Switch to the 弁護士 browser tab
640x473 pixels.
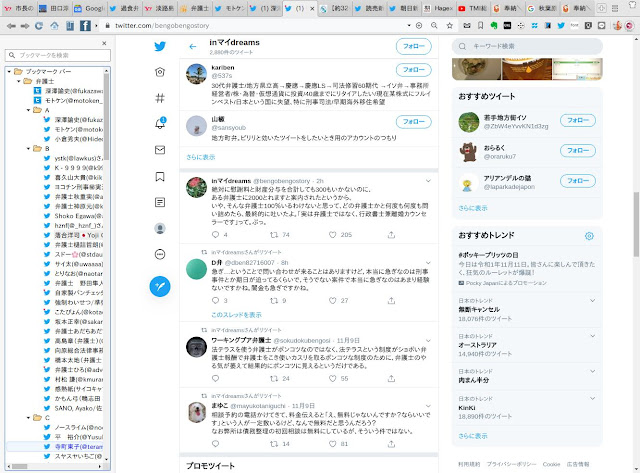click(195, 8)
